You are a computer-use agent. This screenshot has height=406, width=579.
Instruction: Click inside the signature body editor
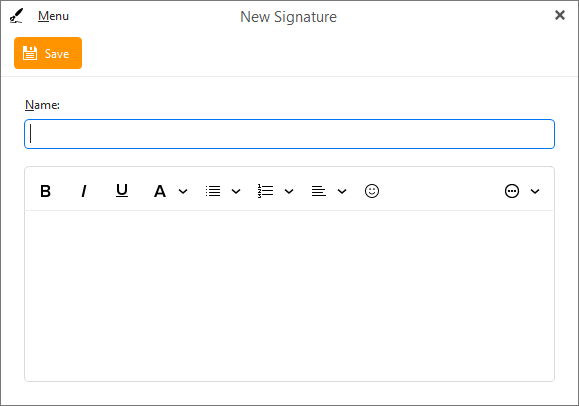290,296
